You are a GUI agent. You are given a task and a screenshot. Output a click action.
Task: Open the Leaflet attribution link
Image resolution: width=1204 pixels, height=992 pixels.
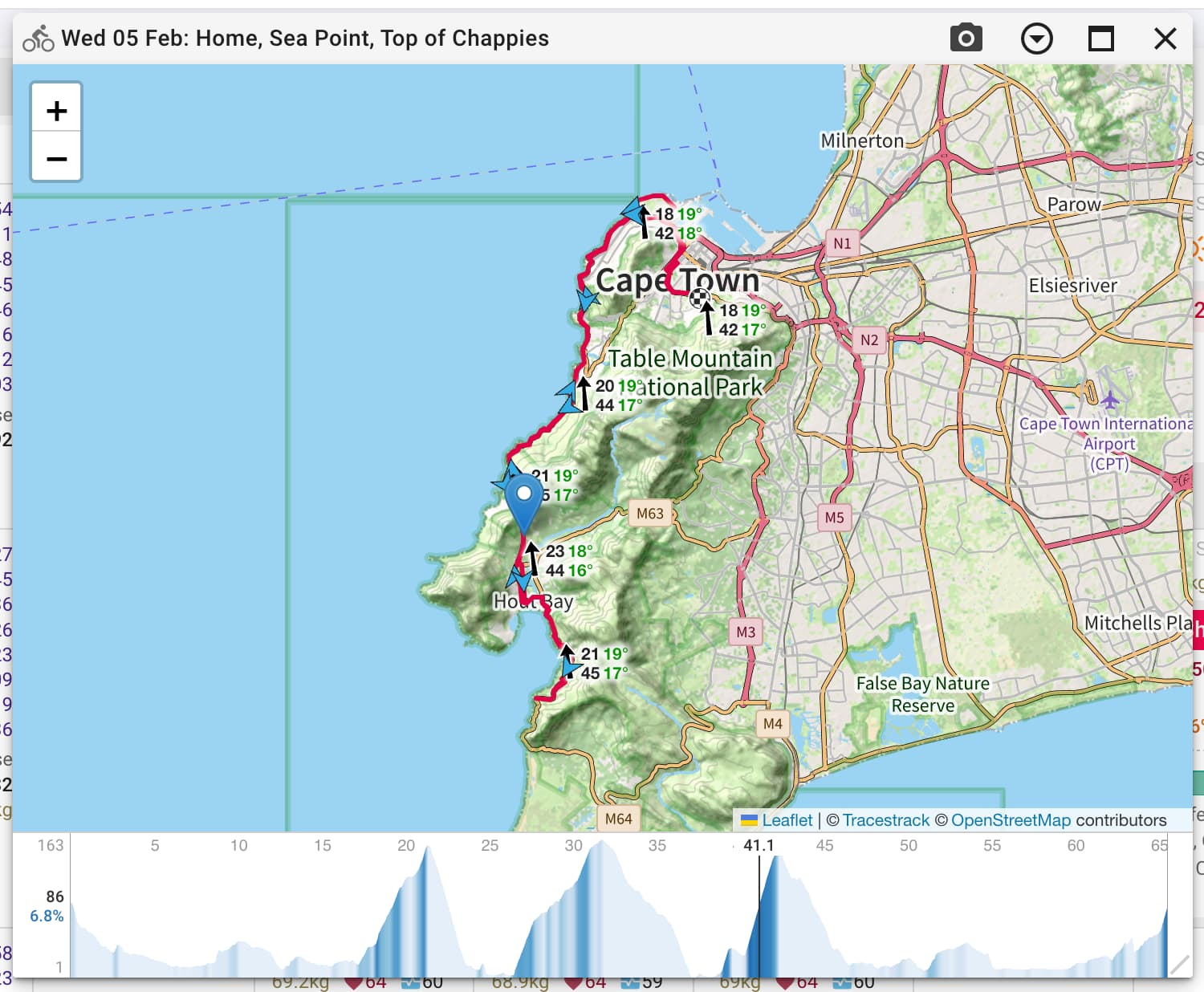coord(787,819)
